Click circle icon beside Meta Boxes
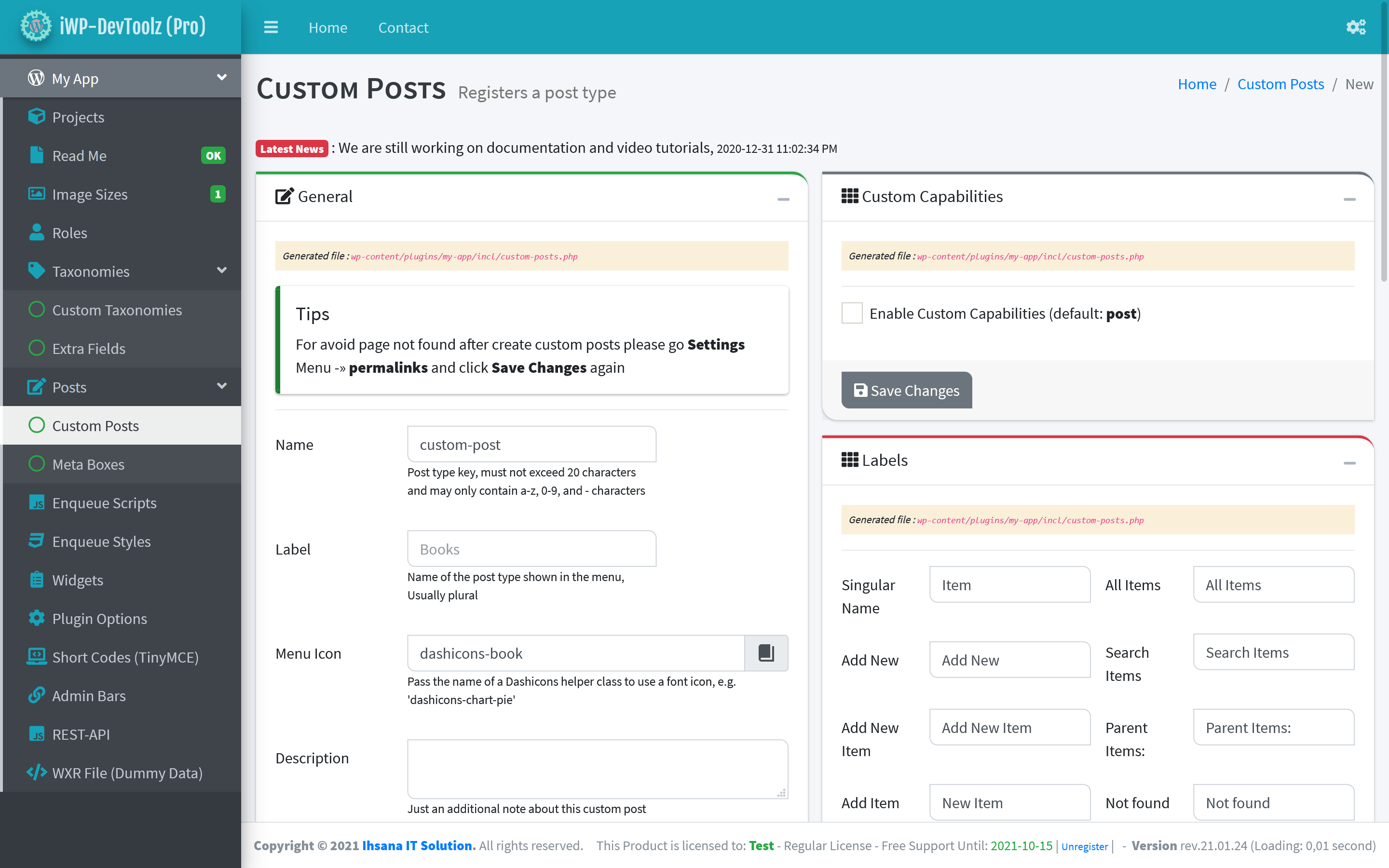This screenshot has height=868, width=1389. click(x=36, y=464)
